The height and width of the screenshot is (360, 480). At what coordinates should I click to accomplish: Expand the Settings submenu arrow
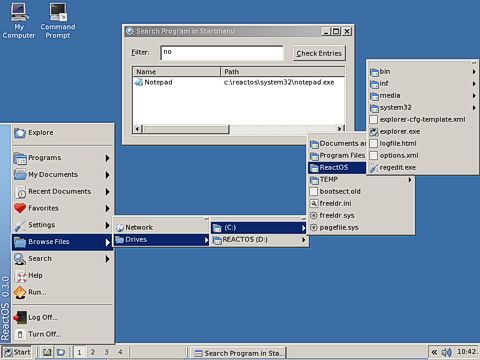[107, 225]
